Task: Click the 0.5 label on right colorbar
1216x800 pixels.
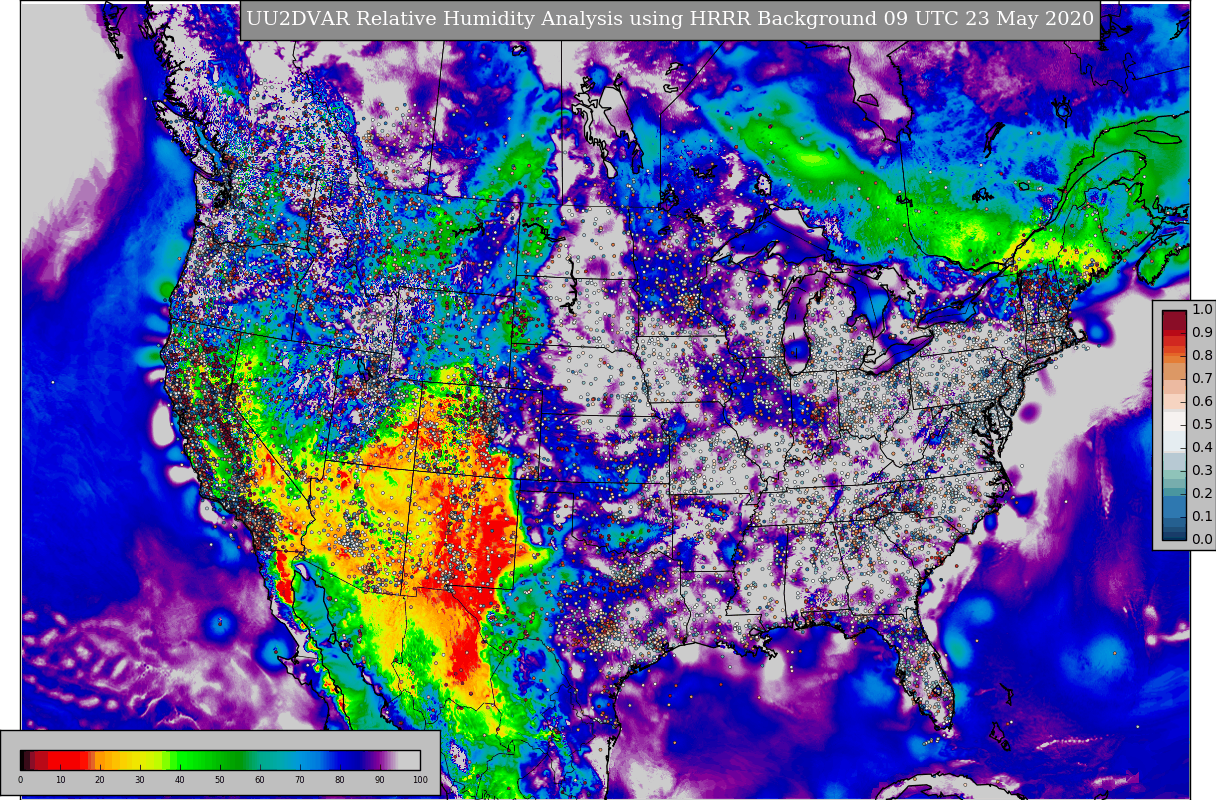Action: click(1202, 424)
